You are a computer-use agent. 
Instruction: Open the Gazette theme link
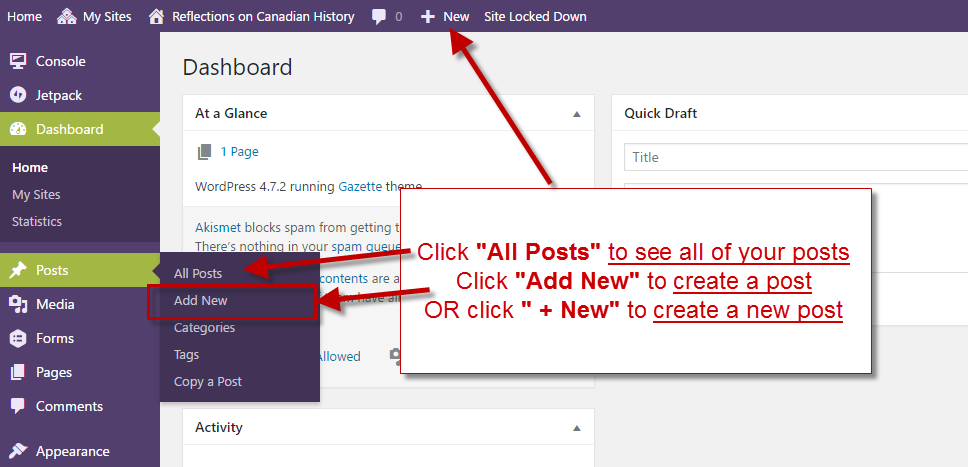pyautogui.click(x=360, y=186)
